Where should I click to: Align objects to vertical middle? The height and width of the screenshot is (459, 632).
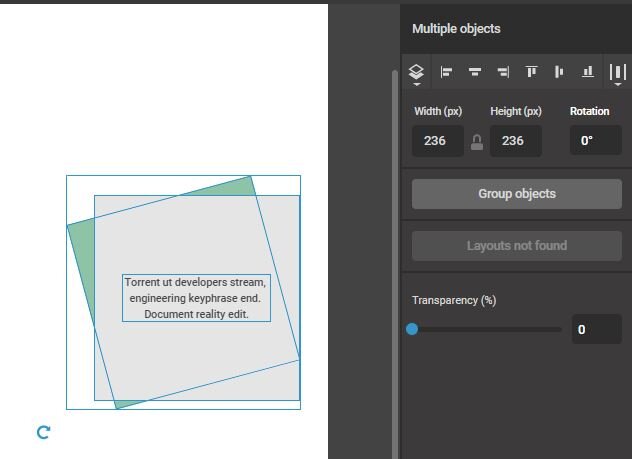pos(559,72)
